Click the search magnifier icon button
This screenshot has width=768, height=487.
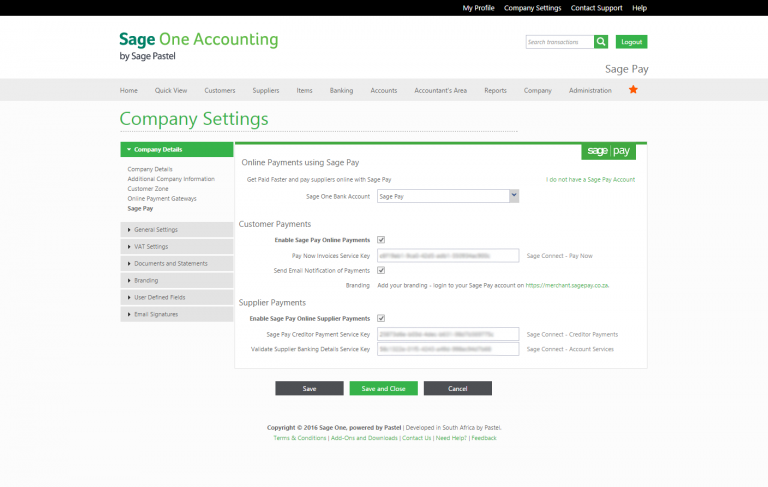[601, 42]
